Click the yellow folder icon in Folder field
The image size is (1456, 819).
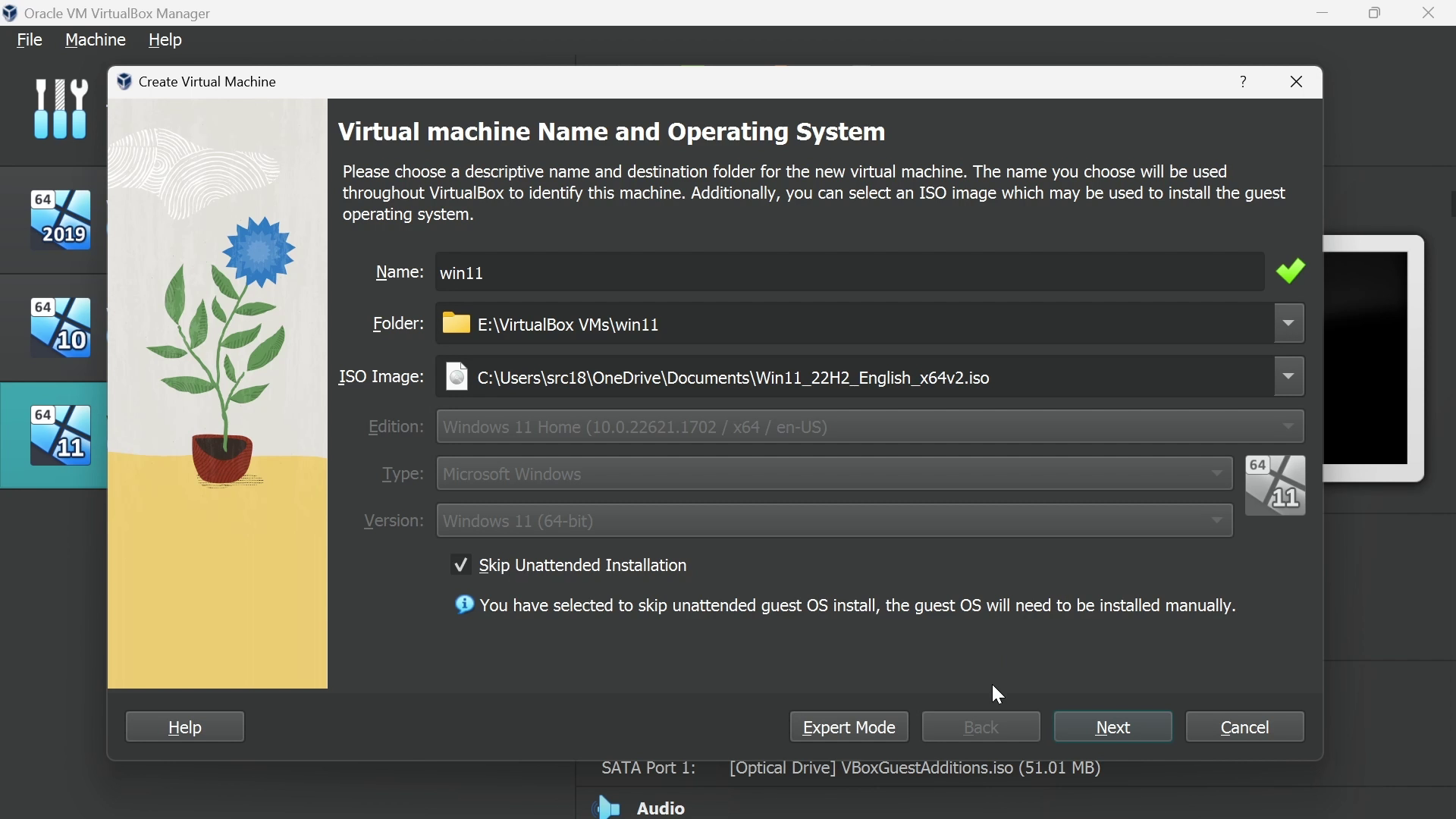[457, 324]
